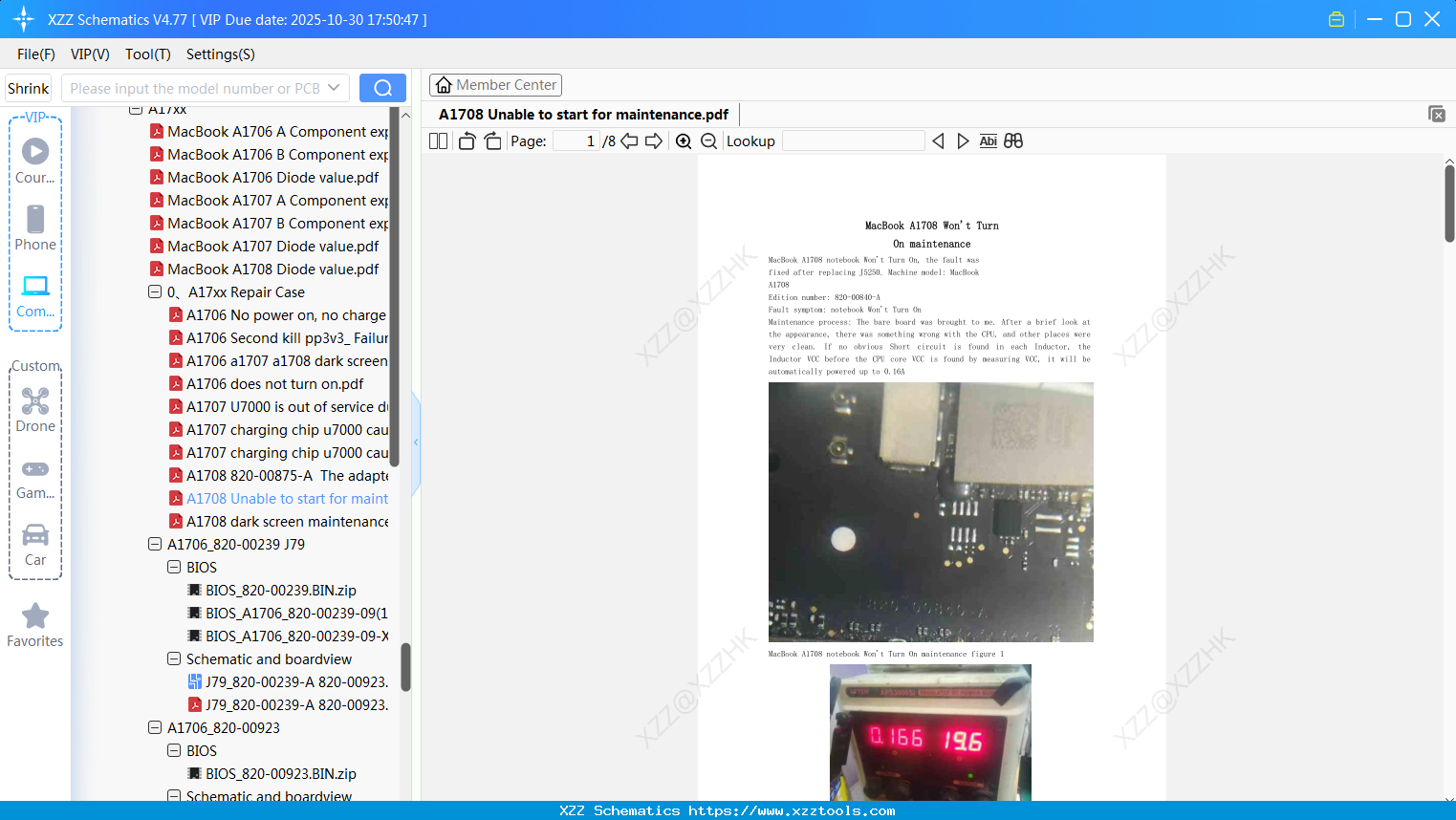Rotate the PDF page counterclockwise
Screen dimensions: 1456x820
(467, 140)
